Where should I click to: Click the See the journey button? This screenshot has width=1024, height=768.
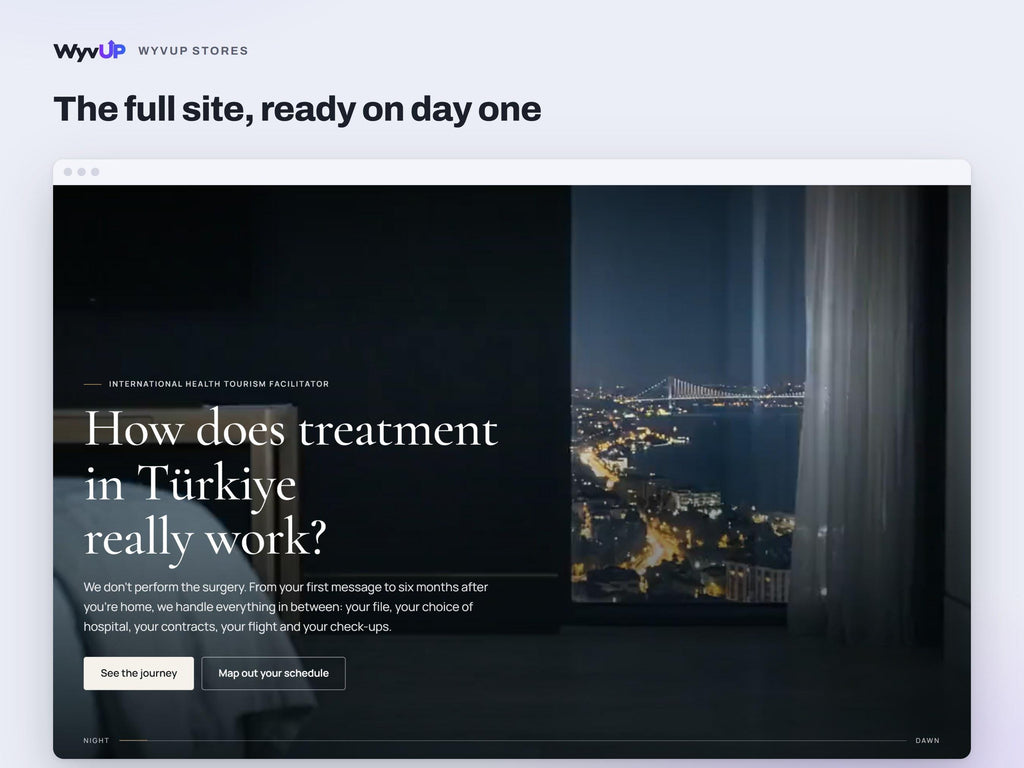click(x=138, y=673)
